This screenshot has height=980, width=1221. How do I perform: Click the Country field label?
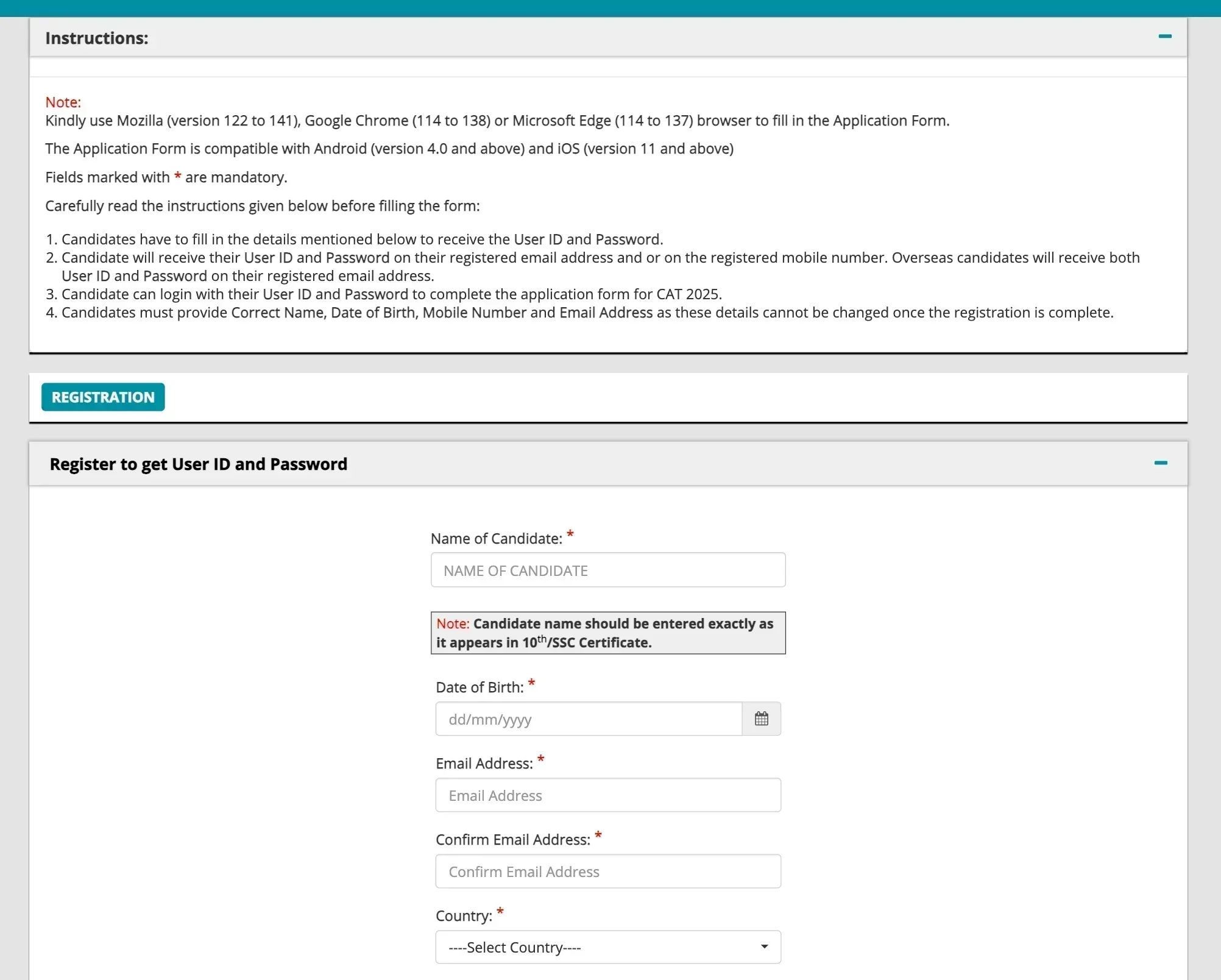pyautogui.click(x=464, y=916)
